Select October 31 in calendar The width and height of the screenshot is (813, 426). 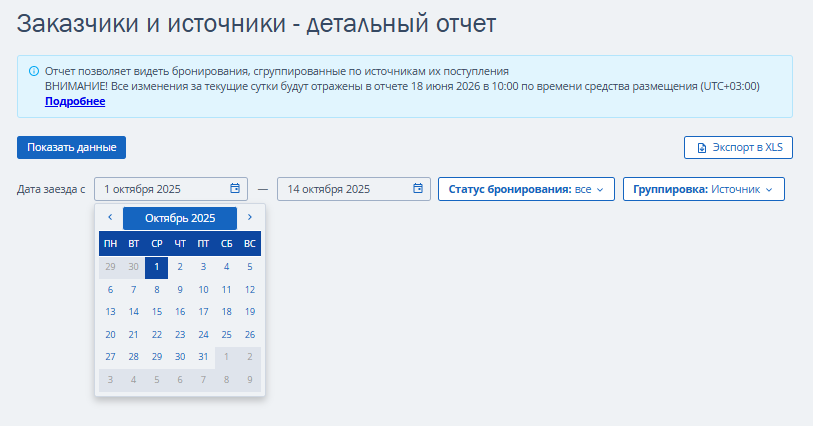point(203,357)
